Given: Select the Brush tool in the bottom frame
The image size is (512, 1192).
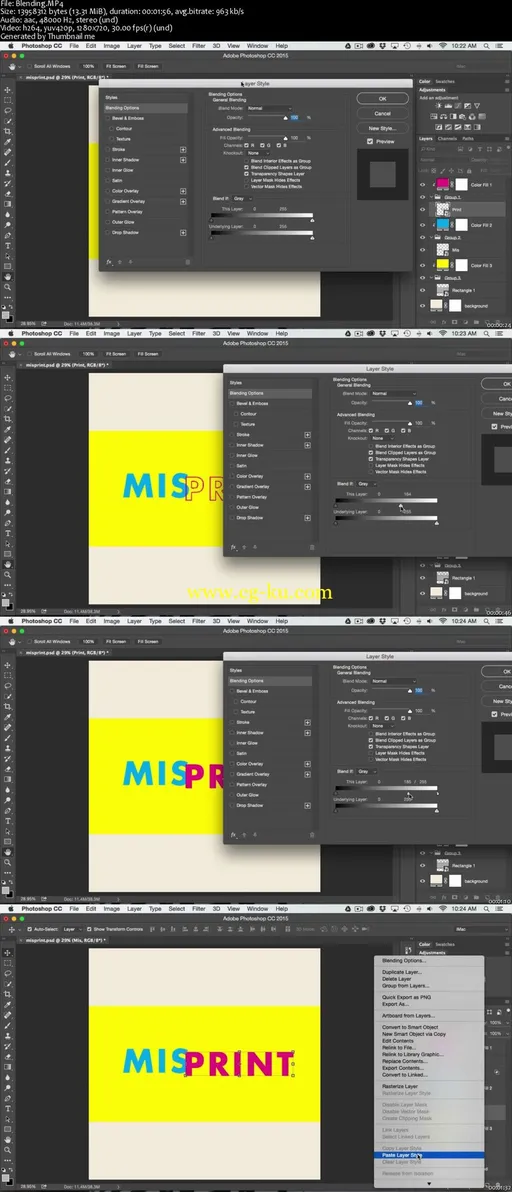Looking at the screenshot, I should [8, 1026].
